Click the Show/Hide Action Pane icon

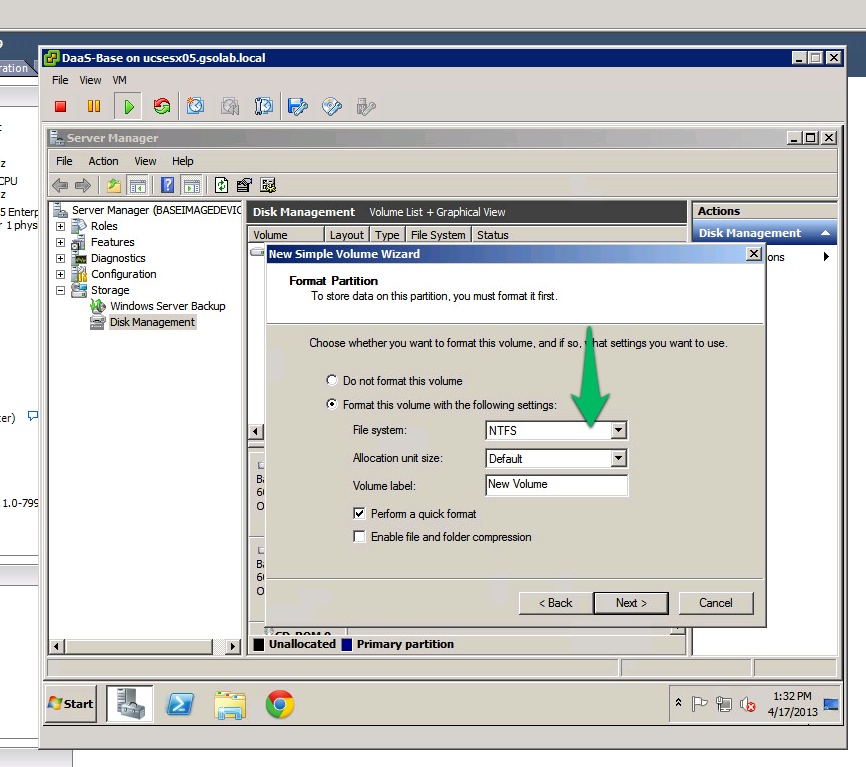coord(192,186)
